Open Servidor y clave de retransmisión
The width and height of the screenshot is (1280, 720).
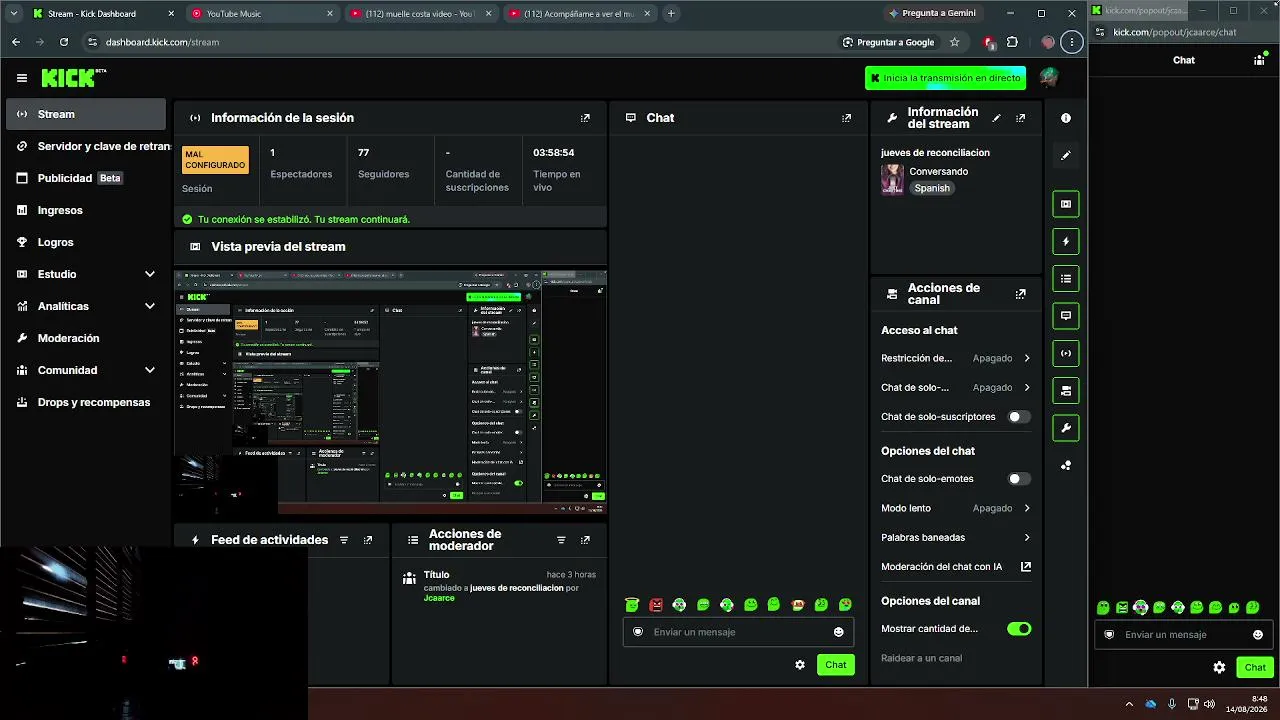[86, 146]
